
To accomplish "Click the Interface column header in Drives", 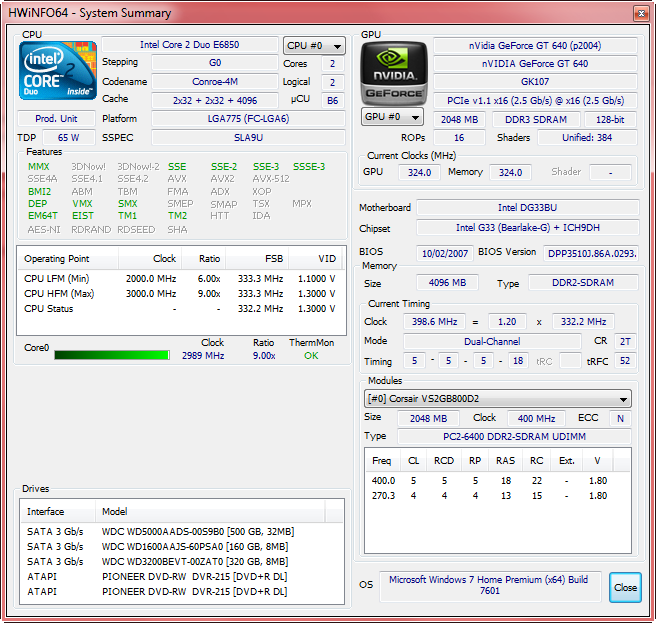I will 58,512.
